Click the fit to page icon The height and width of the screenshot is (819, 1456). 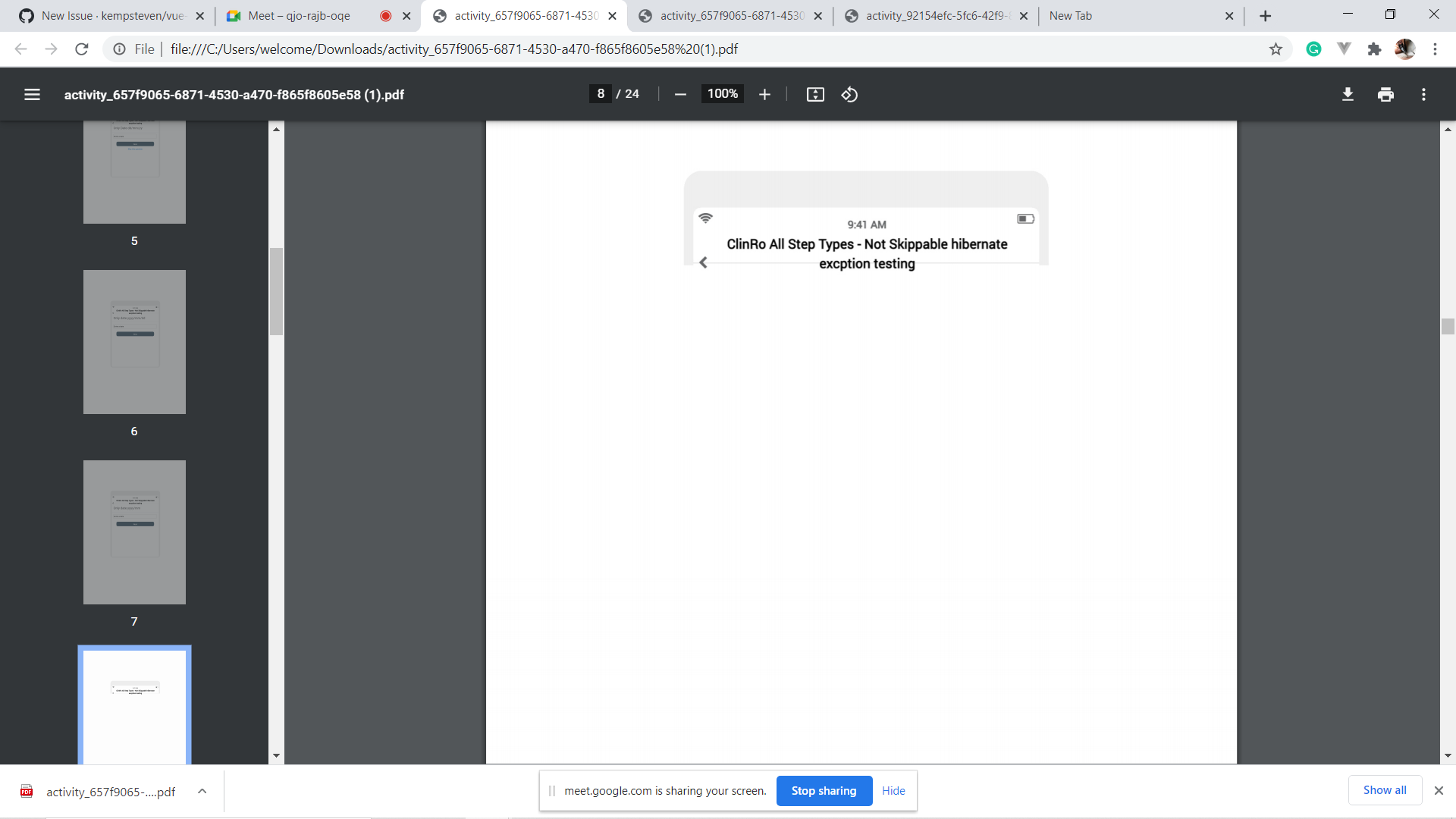point(815,95)
